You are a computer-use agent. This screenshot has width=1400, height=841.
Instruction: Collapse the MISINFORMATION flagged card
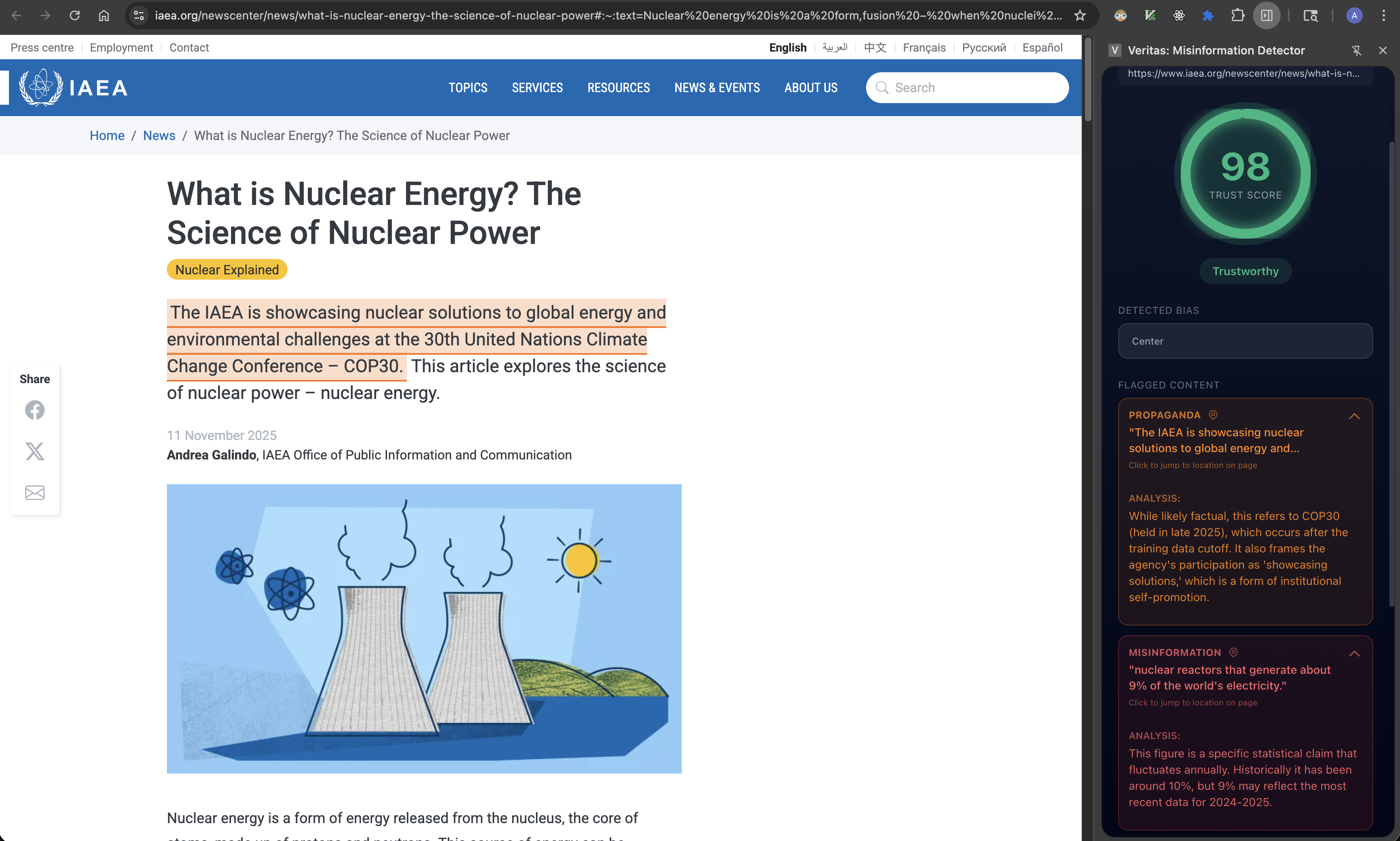1354,653
